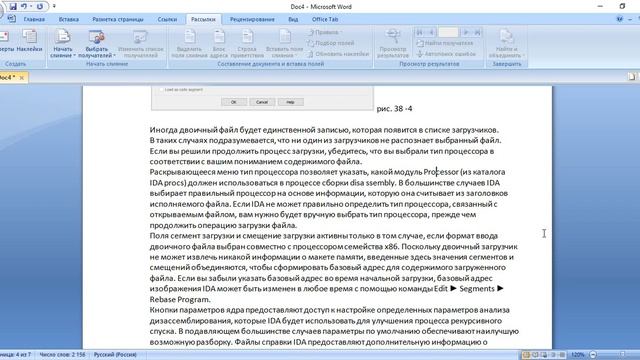Click page count in status bar
This screenshot has width=640, height=360.
(16, 355)
